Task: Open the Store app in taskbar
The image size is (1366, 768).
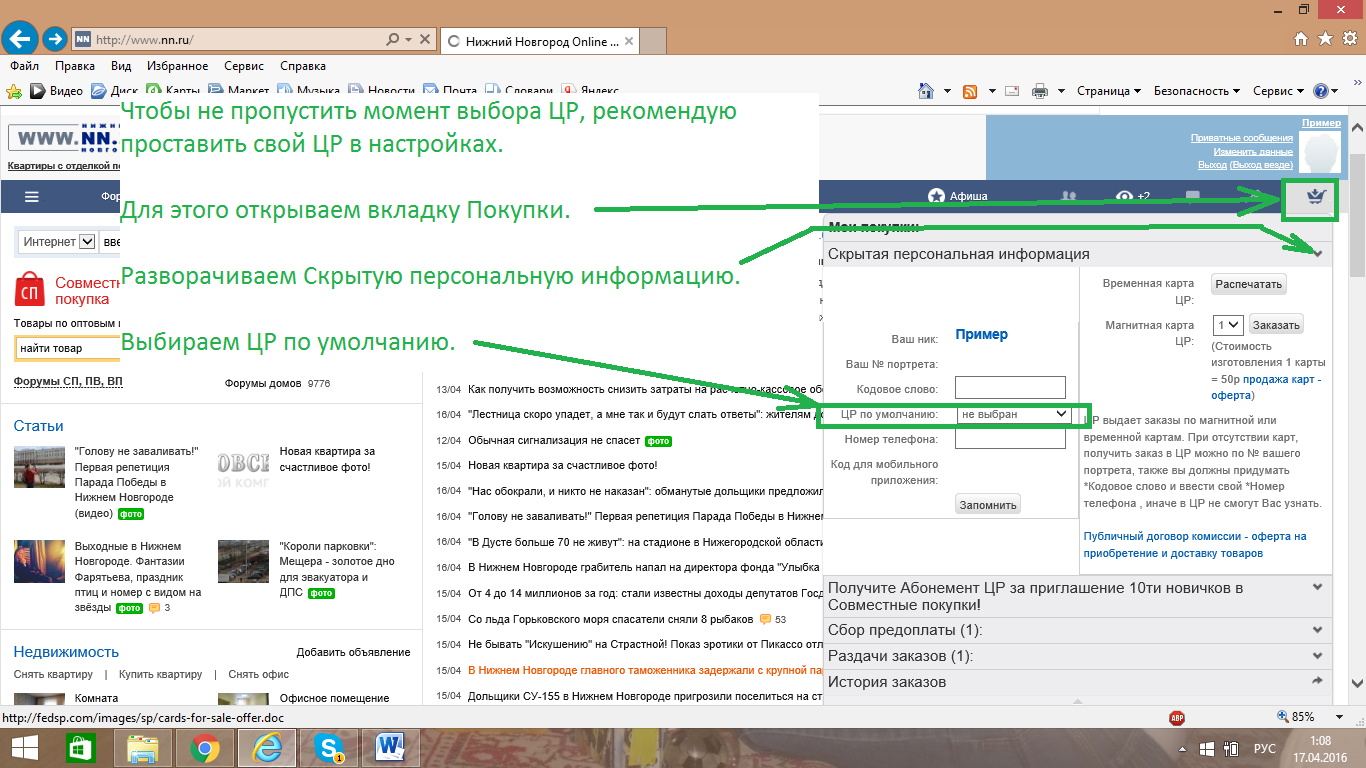Action: click(79, 748)
